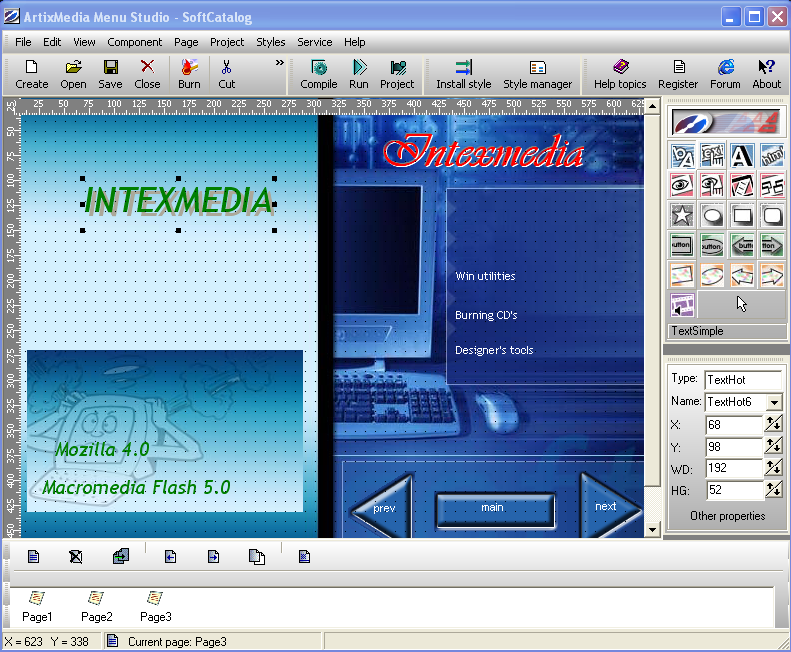Expand the Name dropdown showing TextHot6
The width and height of the screenshot is (791, 652).
(774, 402)
